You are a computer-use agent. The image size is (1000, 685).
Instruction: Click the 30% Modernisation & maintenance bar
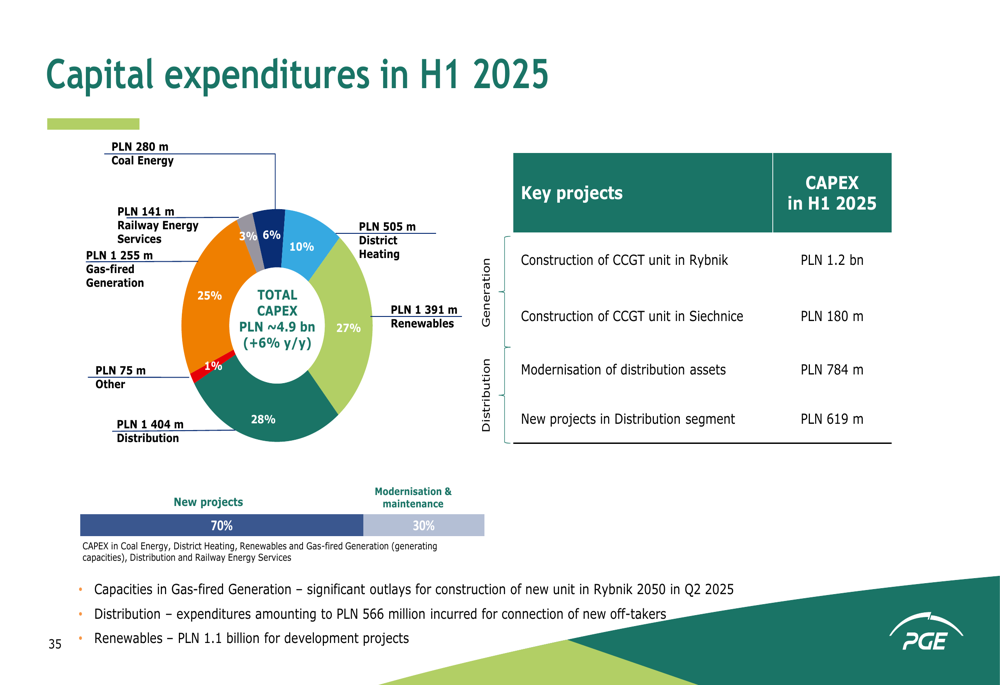tap(423, 525)
